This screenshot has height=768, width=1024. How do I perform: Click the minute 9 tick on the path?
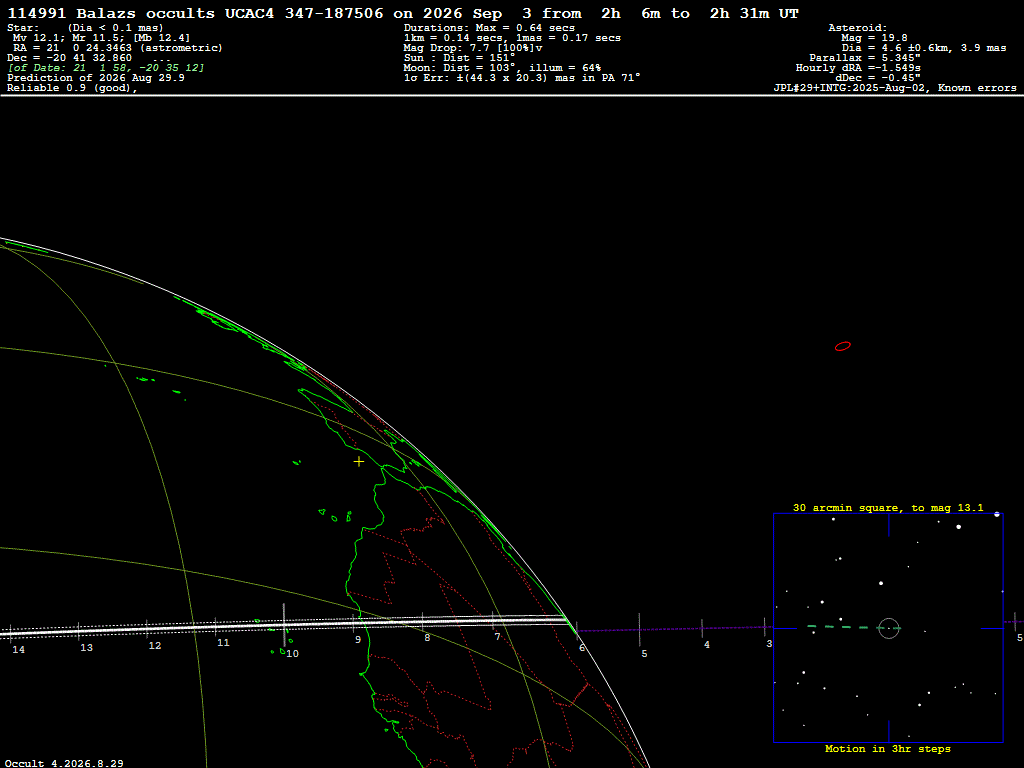coord(354,623)
